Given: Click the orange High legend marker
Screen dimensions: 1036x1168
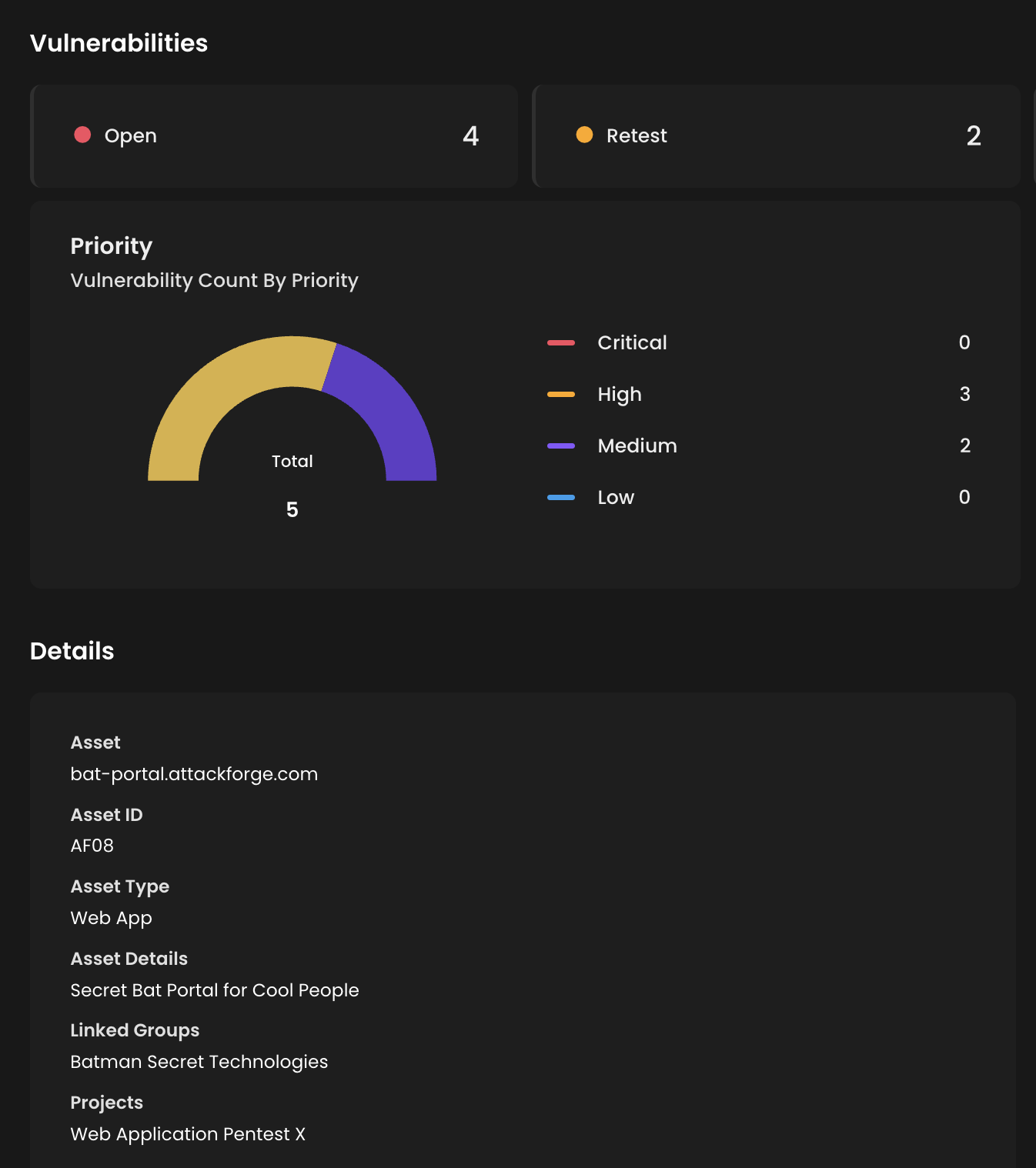Looking at the screenshot, I should pos(561,394).
